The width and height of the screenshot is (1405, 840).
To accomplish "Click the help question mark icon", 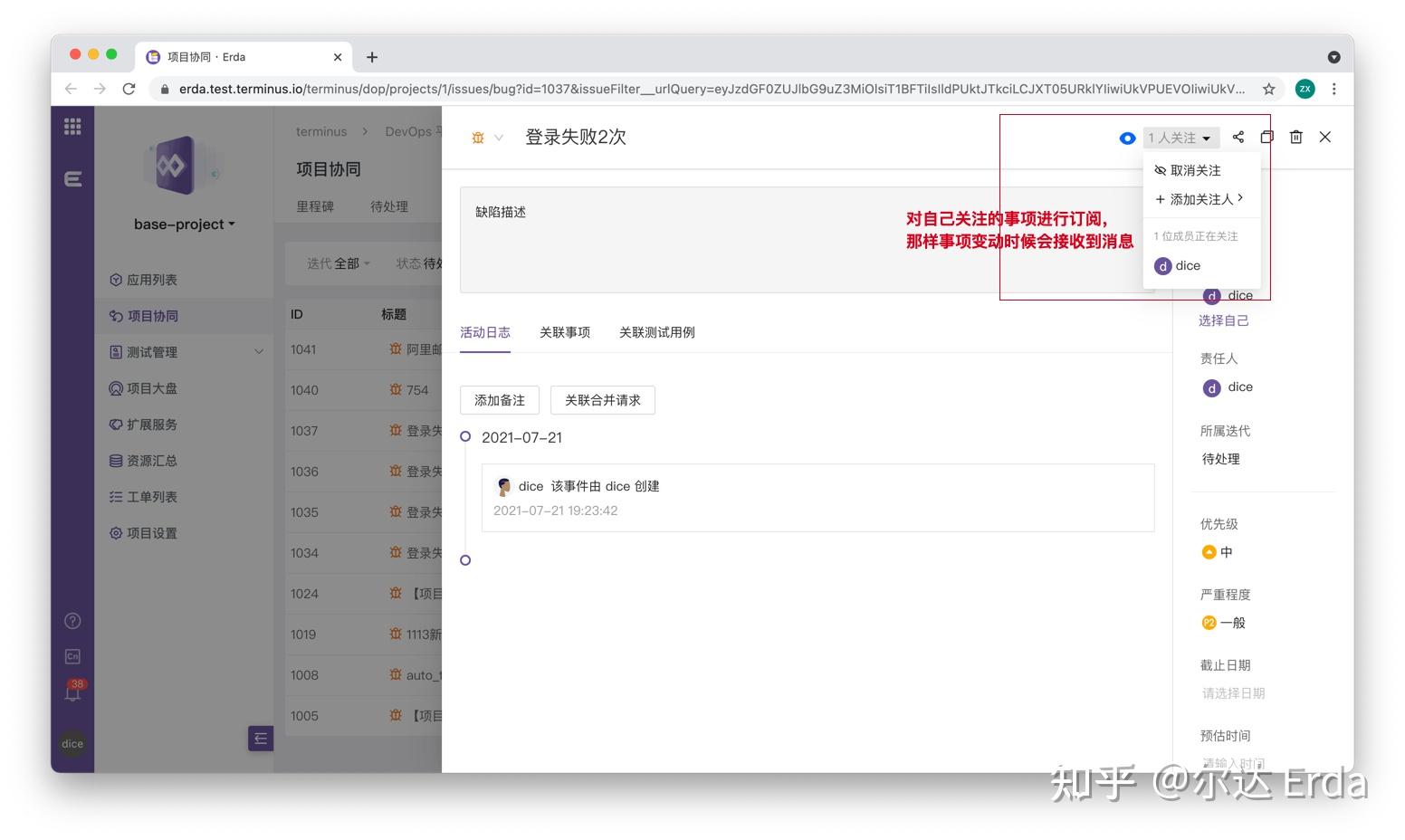I will [x=72, y=621].
